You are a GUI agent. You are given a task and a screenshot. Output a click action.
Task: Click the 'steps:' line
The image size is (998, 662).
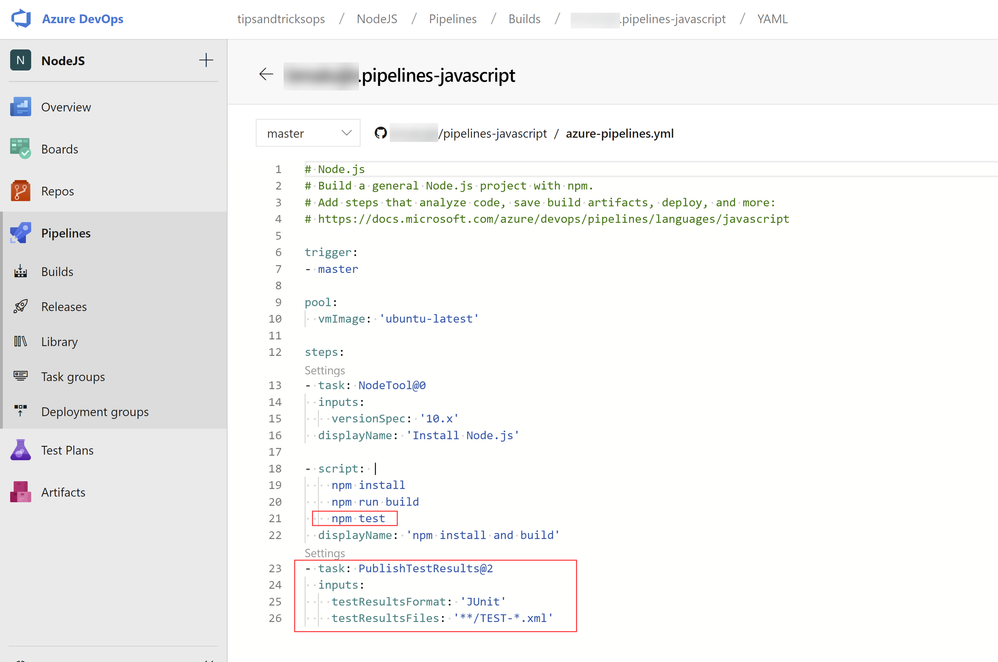click(x=324, y=352)
